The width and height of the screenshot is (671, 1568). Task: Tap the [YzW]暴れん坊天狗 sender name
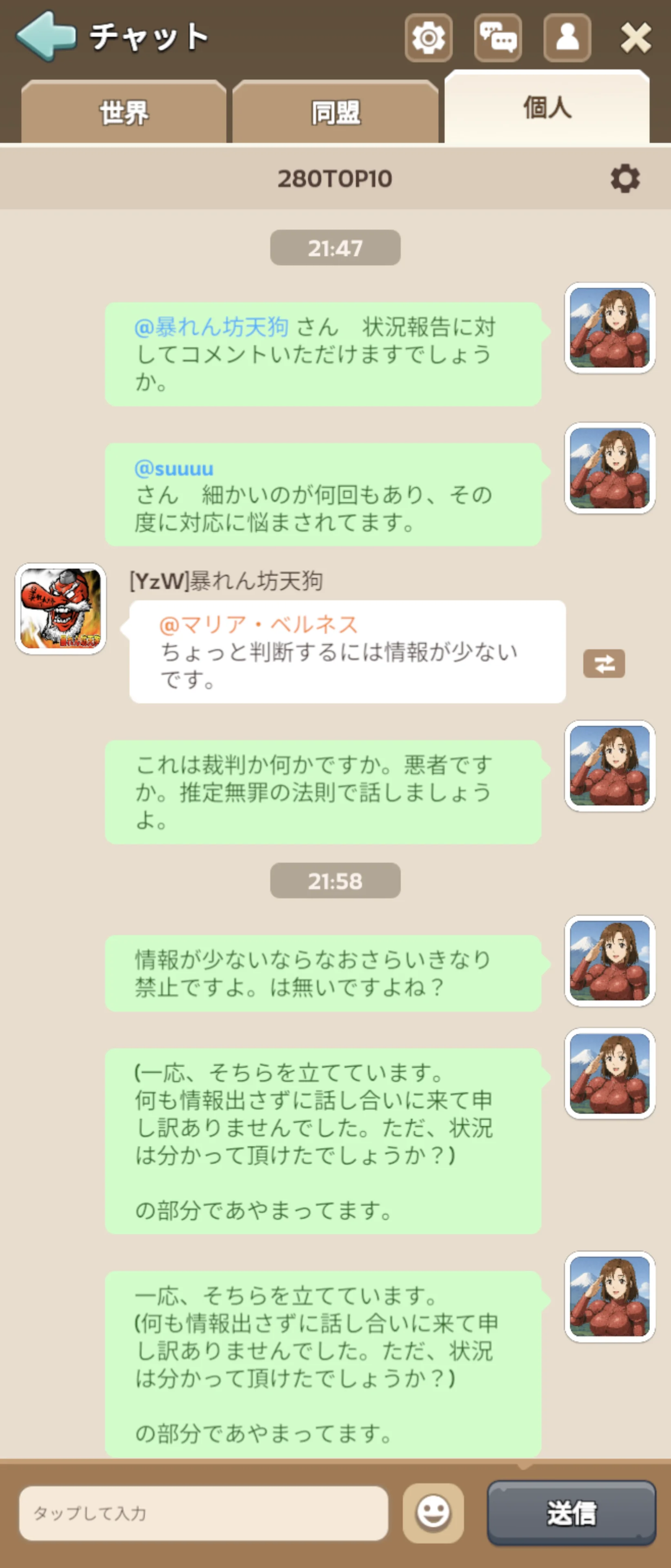click(x=226, y=581)
